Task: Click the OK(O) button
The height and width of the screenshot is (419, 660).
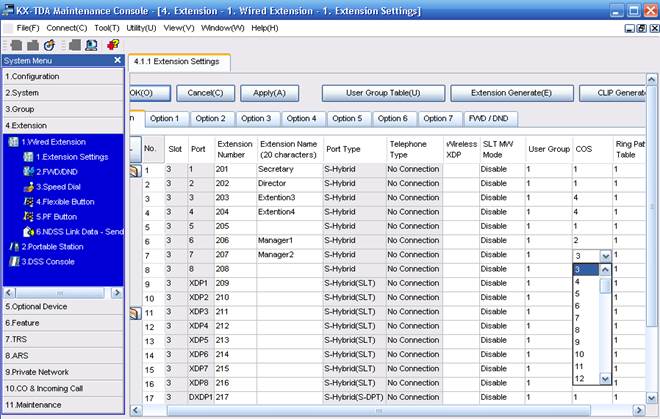Action: pos(149,93)
